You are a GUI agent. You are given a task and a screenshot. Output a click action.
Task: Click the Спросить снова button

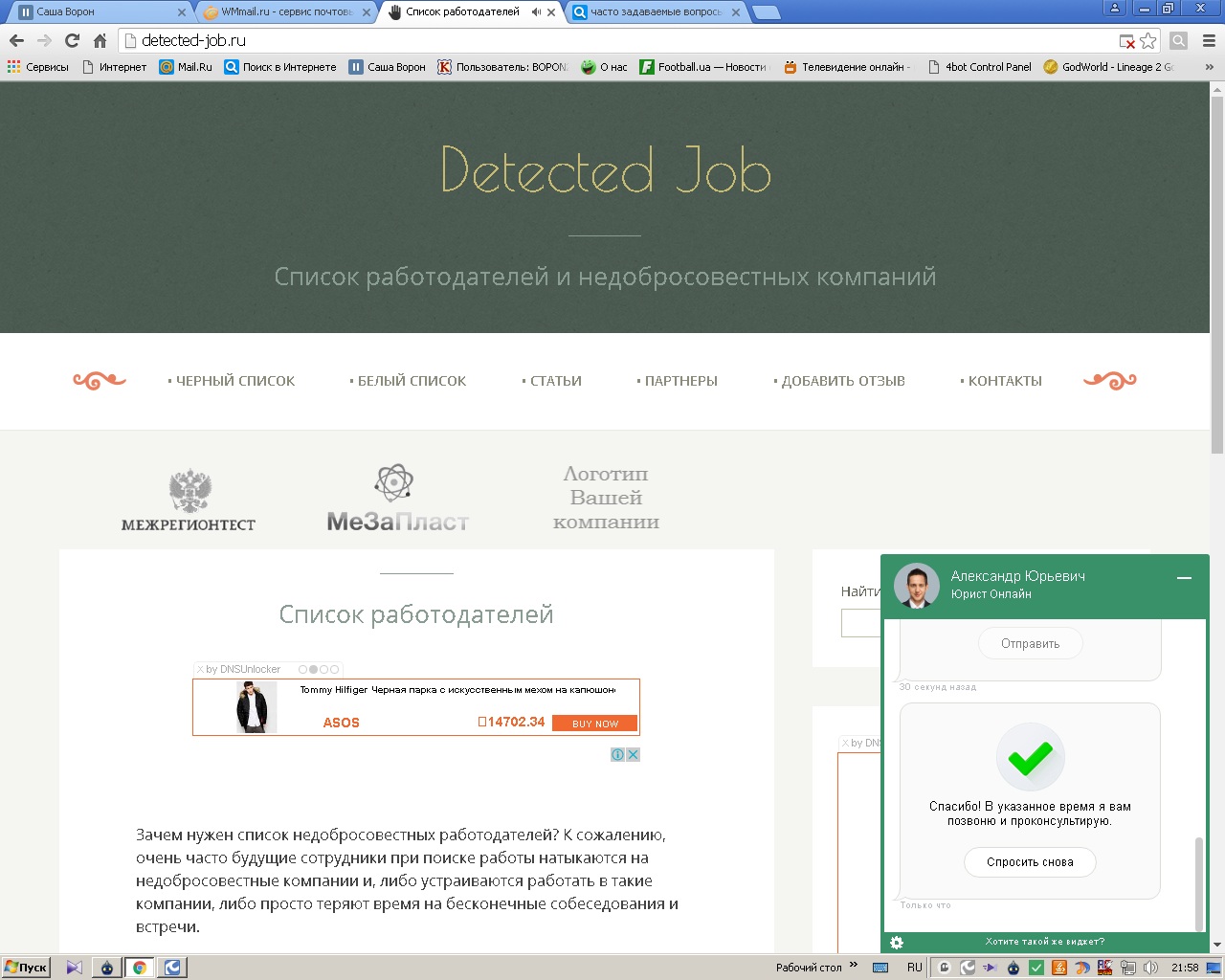coord(1030,862)
